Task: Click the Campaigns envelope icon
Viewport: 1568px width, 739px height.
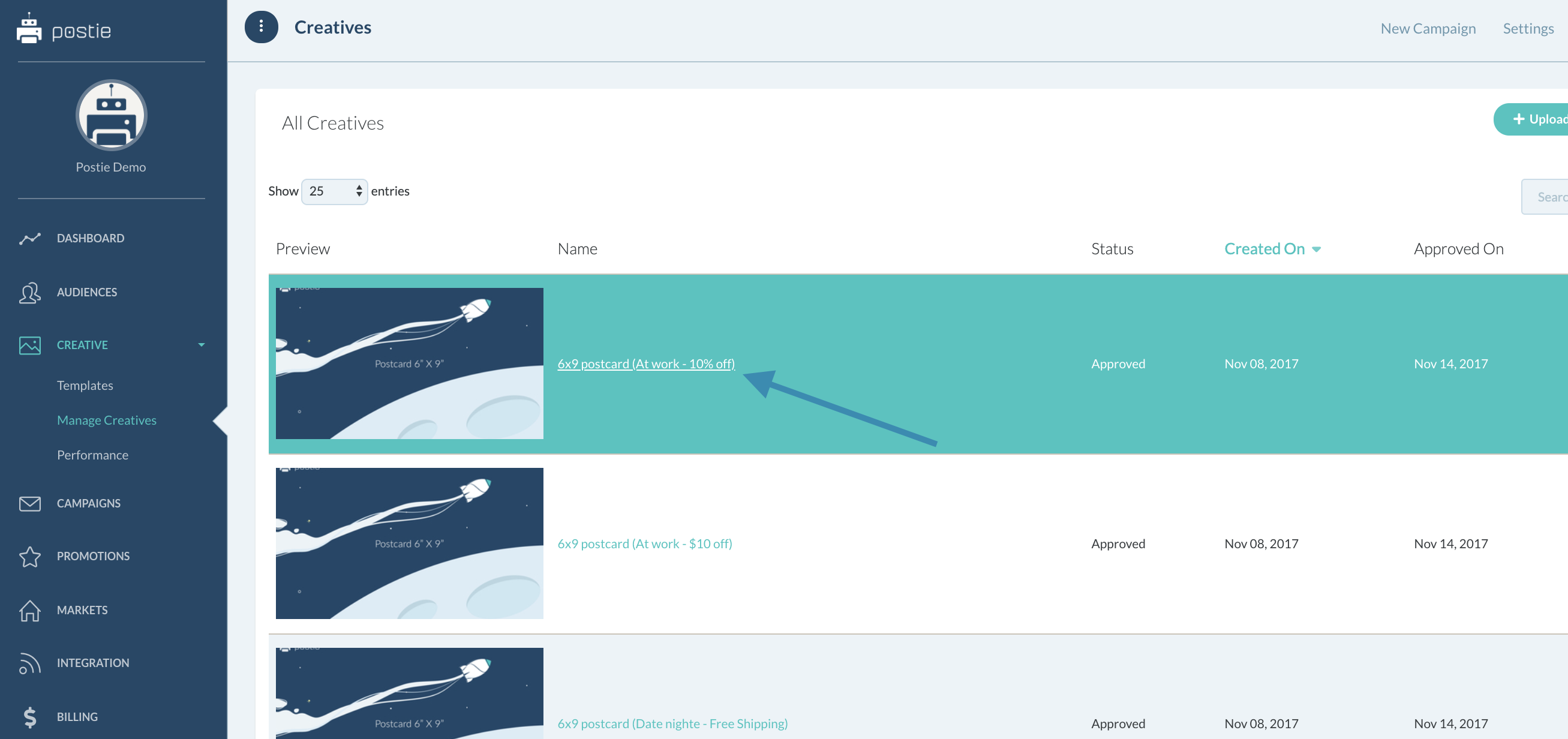Action: point(29,503)
